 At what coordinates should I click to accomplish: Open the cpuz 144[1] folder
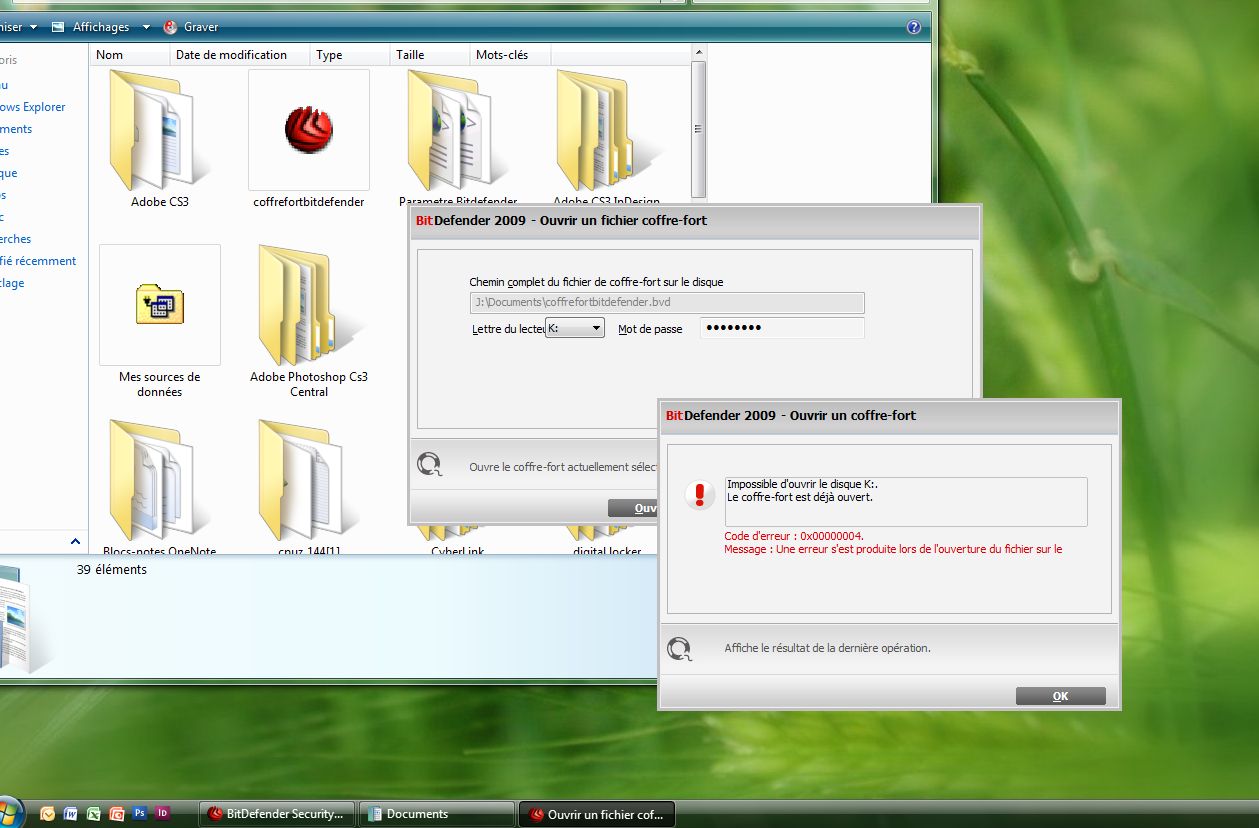tap(308, 480)
